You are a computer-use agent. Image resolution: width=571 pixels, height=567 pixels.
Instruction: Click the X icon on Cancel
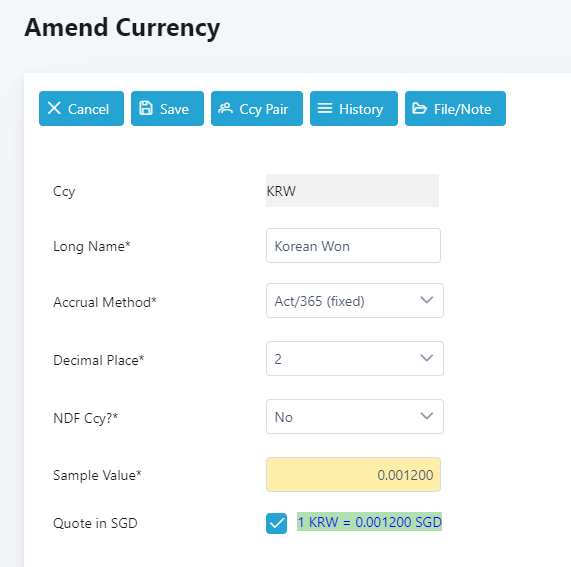pyautogui.click(x=54, y=108)
